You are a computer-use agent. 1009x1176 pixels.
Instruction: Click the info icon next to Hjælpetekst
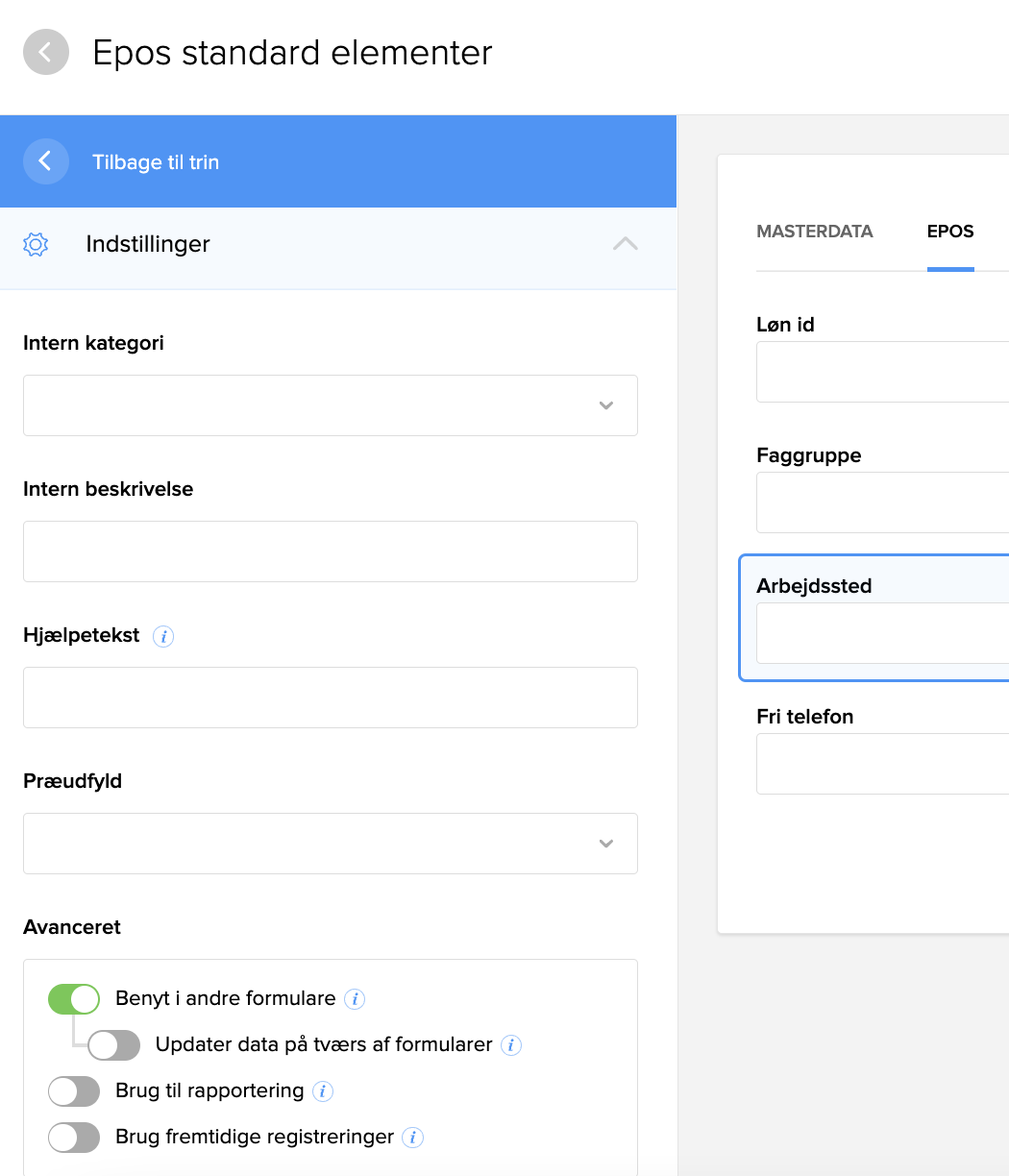click(163, 636)
